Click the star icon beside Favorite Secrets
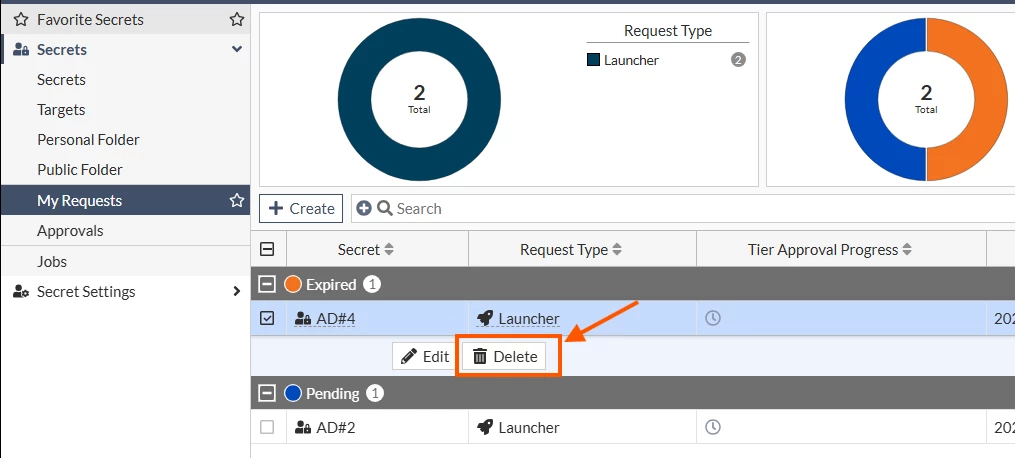This screenshot has width=1015, height=458. pyautogui.click(x=237, y=19)
